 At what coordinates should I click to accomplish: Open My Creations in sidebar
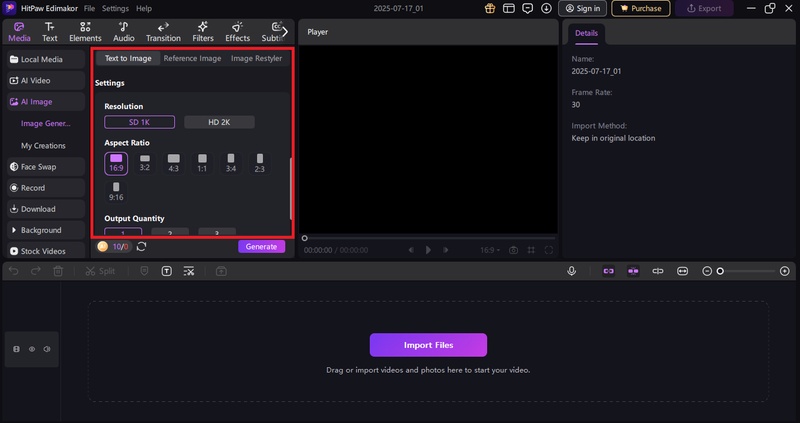(x=43, y=145)
